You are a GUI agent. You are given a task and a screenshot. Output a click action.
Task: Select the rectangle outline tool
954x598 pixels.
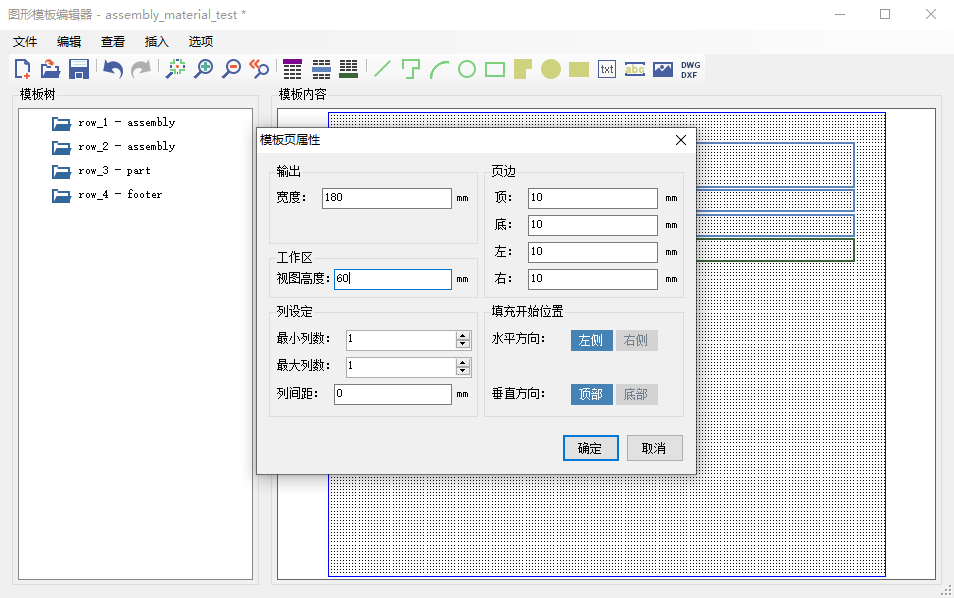495,69
